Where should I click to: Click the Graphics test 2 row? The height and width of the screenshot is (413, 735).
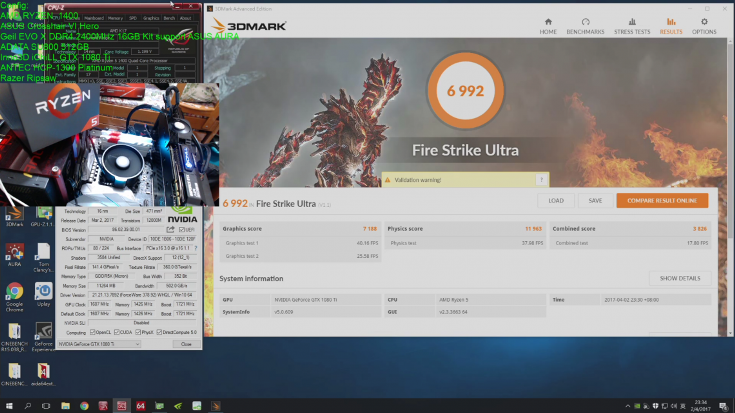300,256
